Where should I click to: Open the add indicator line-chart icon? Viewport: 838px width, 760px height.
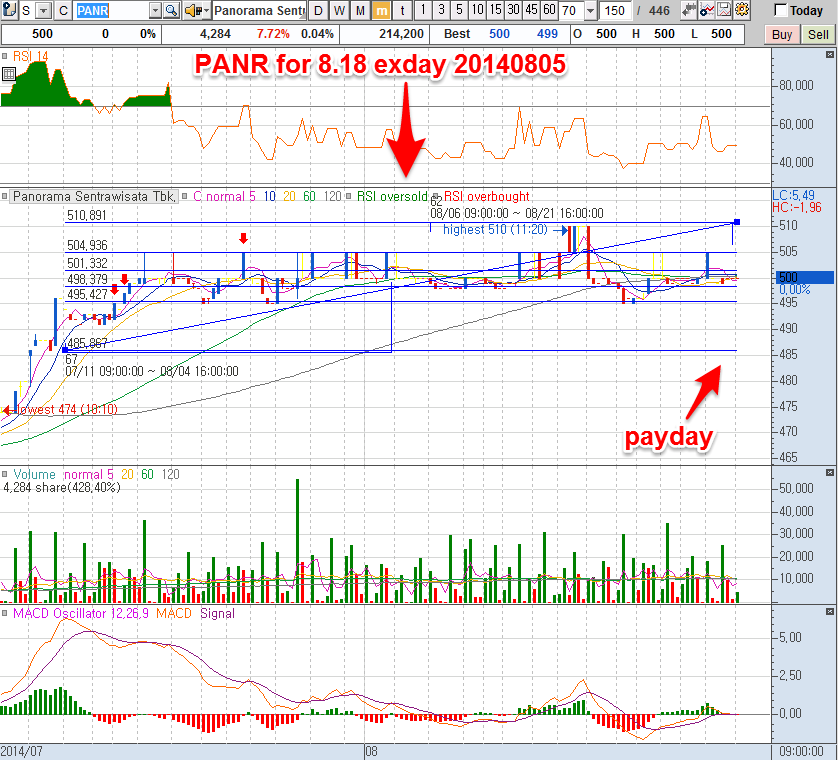point(707,10)
